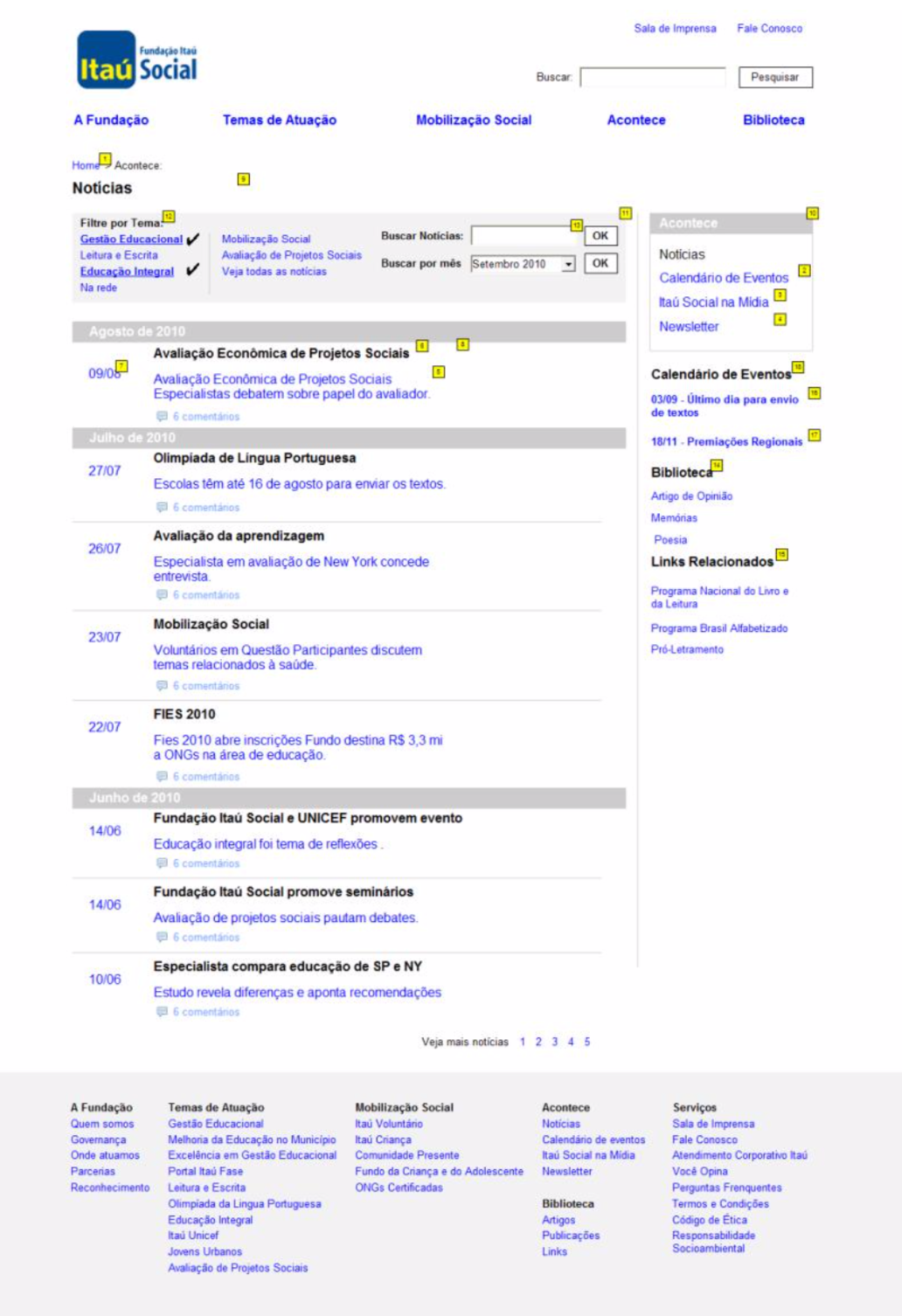
Task: Open the Buscar por mês dropdown
Action: coord(568,264)
